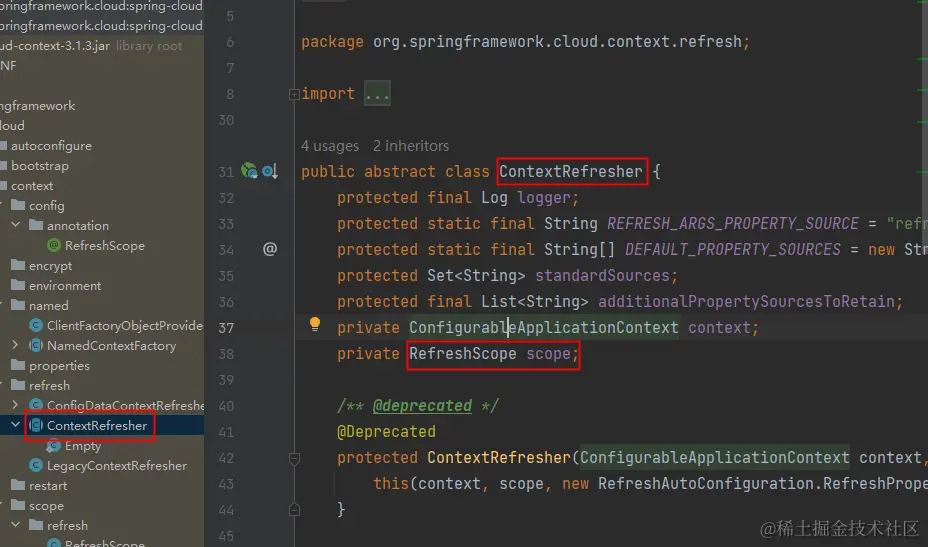This screenshot has width=928, height=547.
Task: Click line number 45 in the gutter
Action: coord(226,536)
